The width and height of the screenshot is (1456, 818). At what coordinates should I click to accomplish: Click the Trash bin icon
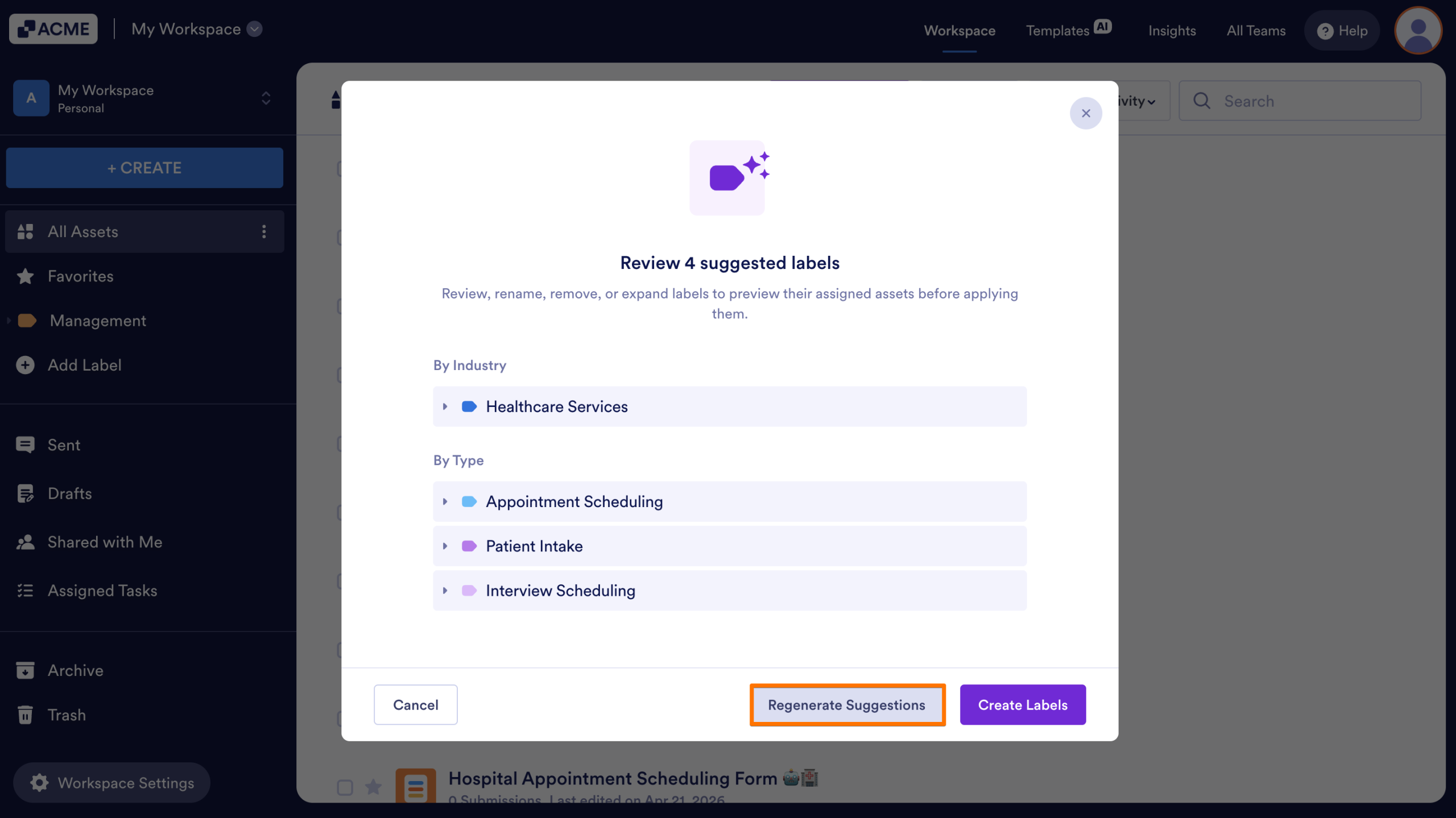point(25,715)
